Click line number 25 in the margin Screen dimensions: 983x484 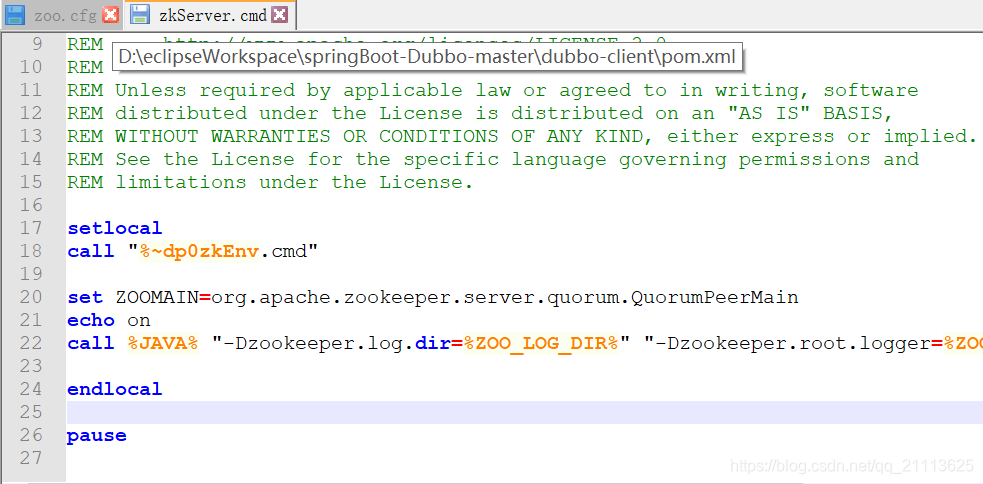point(31,412)
